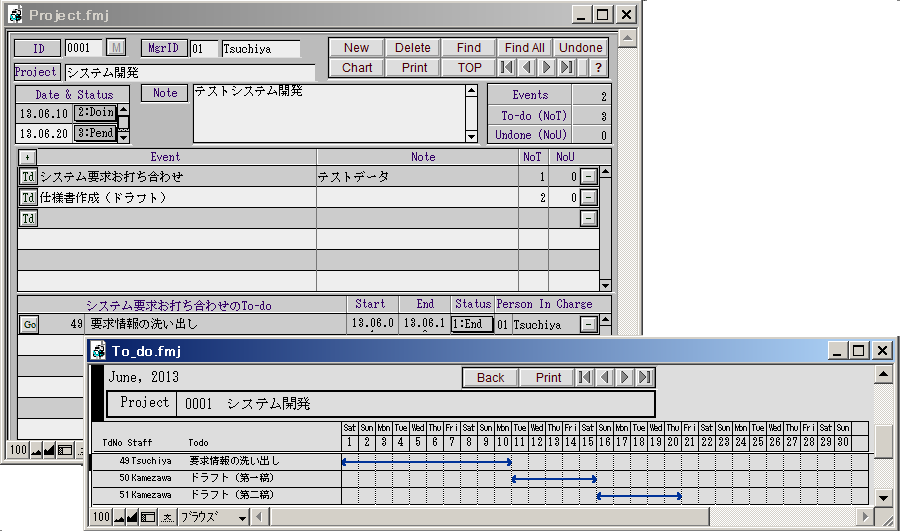
Task: Select Gantt bar for 要求情報の洗い出し
Action: pyautogui.click(x=426, y=462)
